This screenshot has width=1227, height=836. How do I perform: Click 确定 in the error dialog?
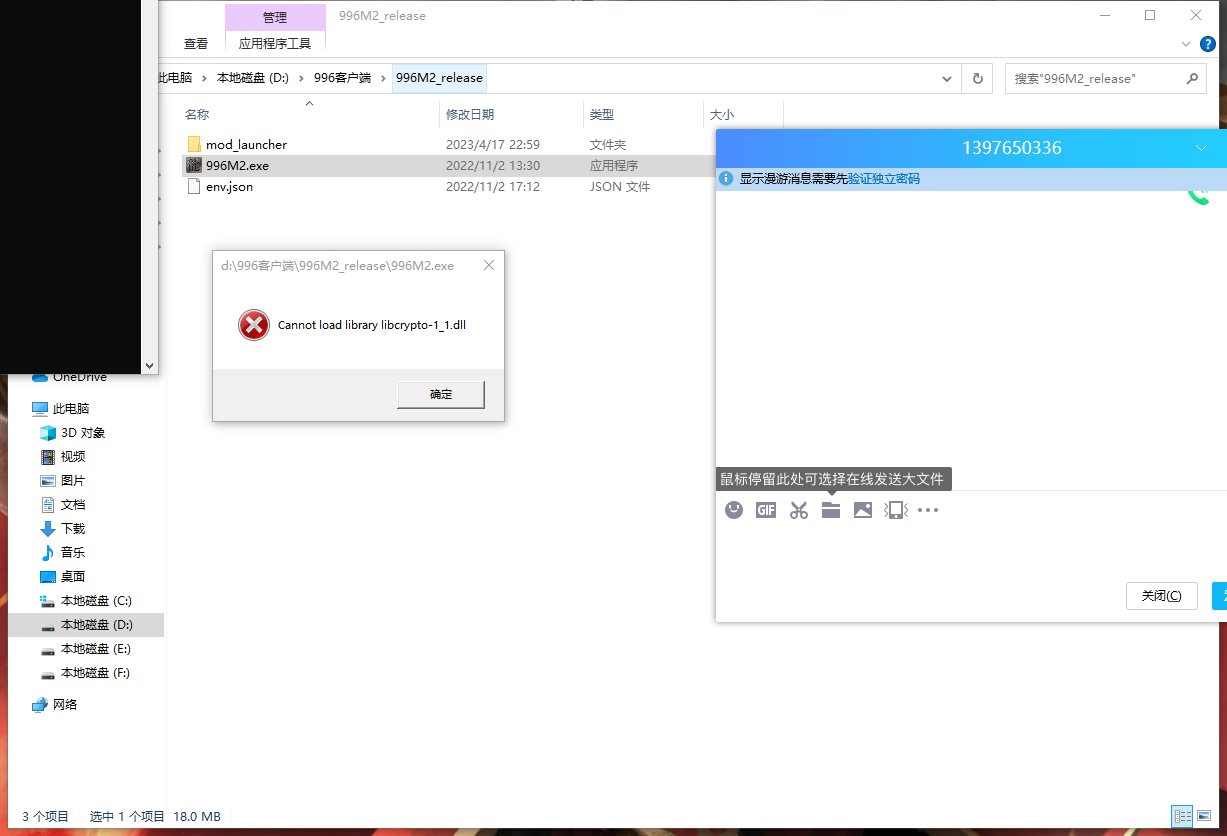[441, 394]
